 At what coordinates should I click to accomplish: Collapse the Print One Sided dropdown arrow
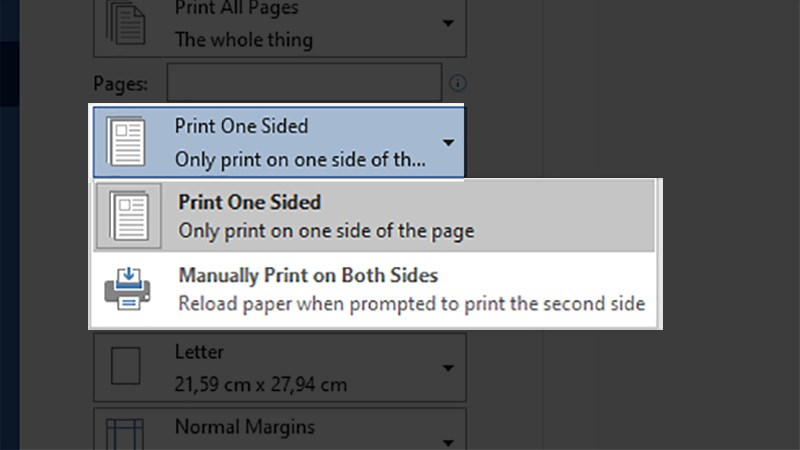pyautogui.click(x=448, y=143)
